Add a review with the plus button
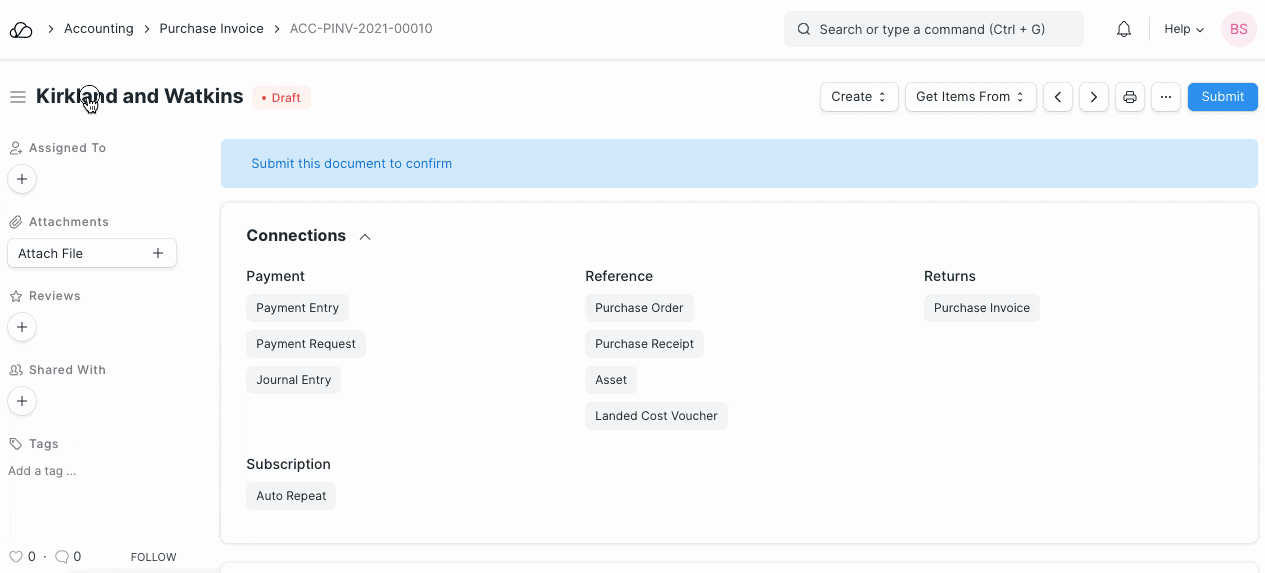Image resolution: width=1265 pixels, height=573 pixels. coord(22,327)
